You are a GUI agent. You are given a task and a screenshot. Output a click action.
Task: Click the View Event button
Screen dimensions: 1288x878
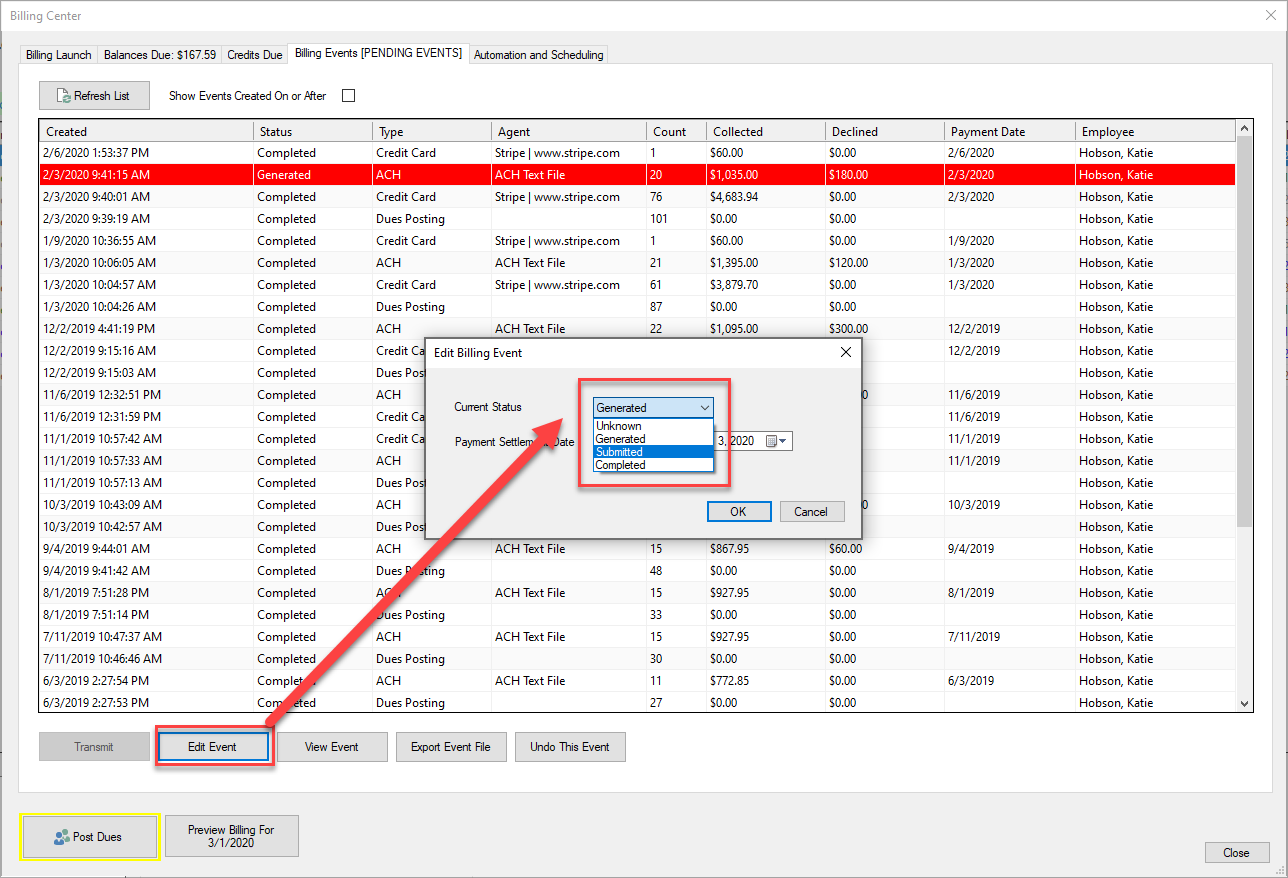tap(332, 747)
